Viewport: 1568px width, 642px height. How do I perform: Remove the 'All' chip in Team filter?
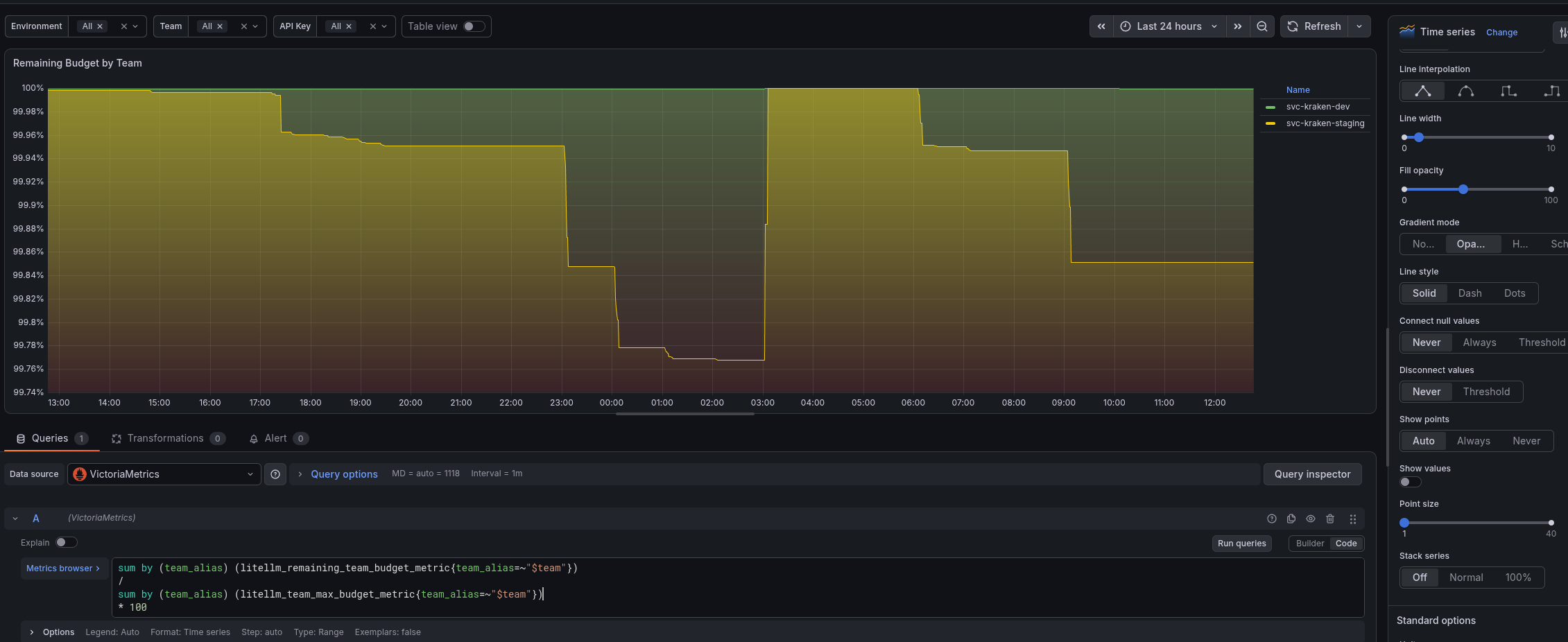(x=220, y=26)
